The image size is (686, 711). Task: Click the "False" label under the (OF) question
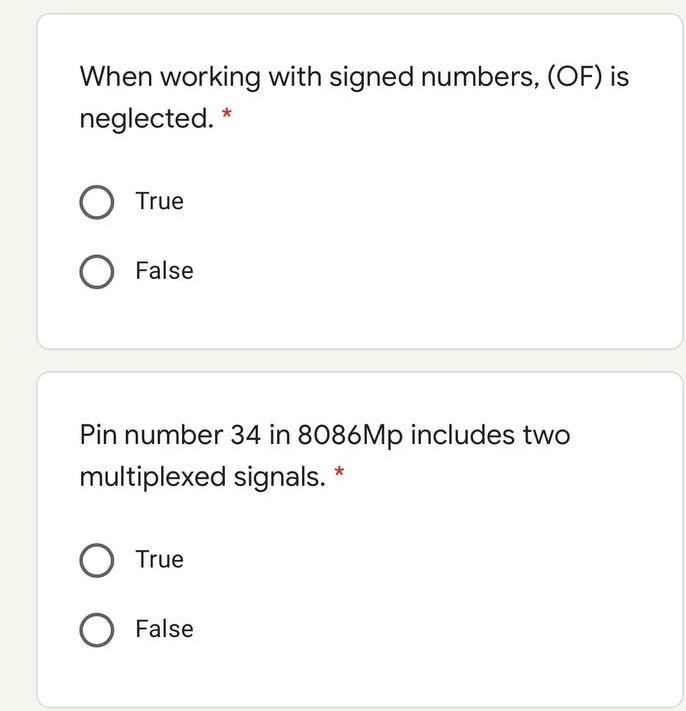(165, 271)
